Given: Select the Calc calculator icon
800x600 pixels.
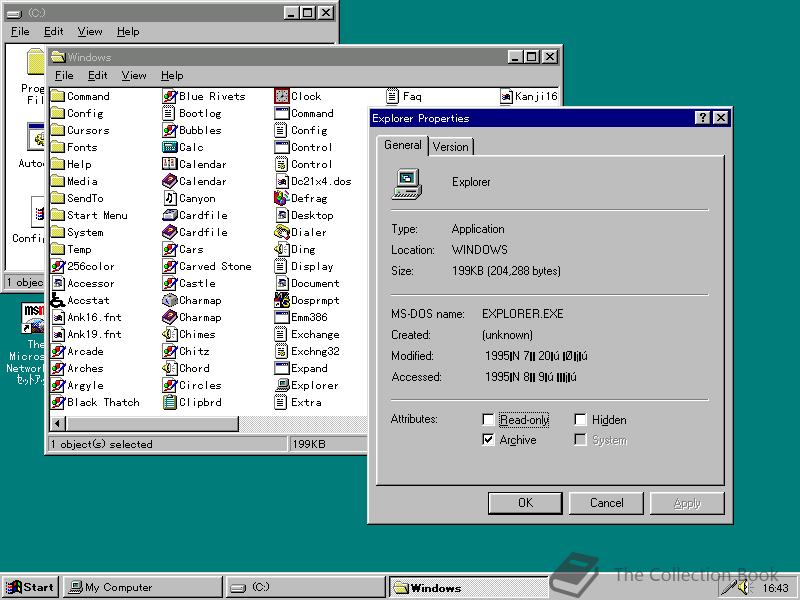Looking at the screenshot, I should coord(170,147).
